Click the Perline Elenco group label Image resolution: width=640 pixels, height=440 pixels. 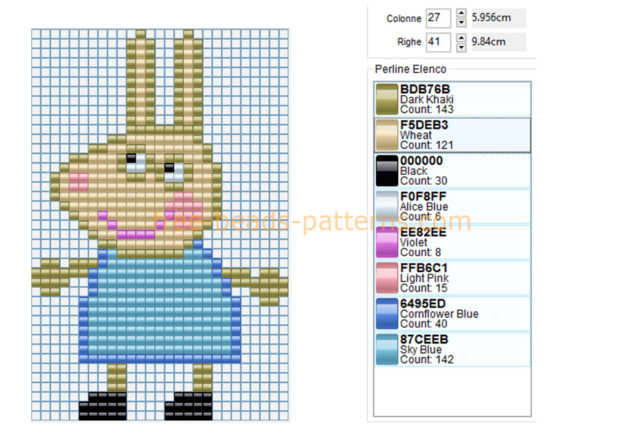pos(410,69)
